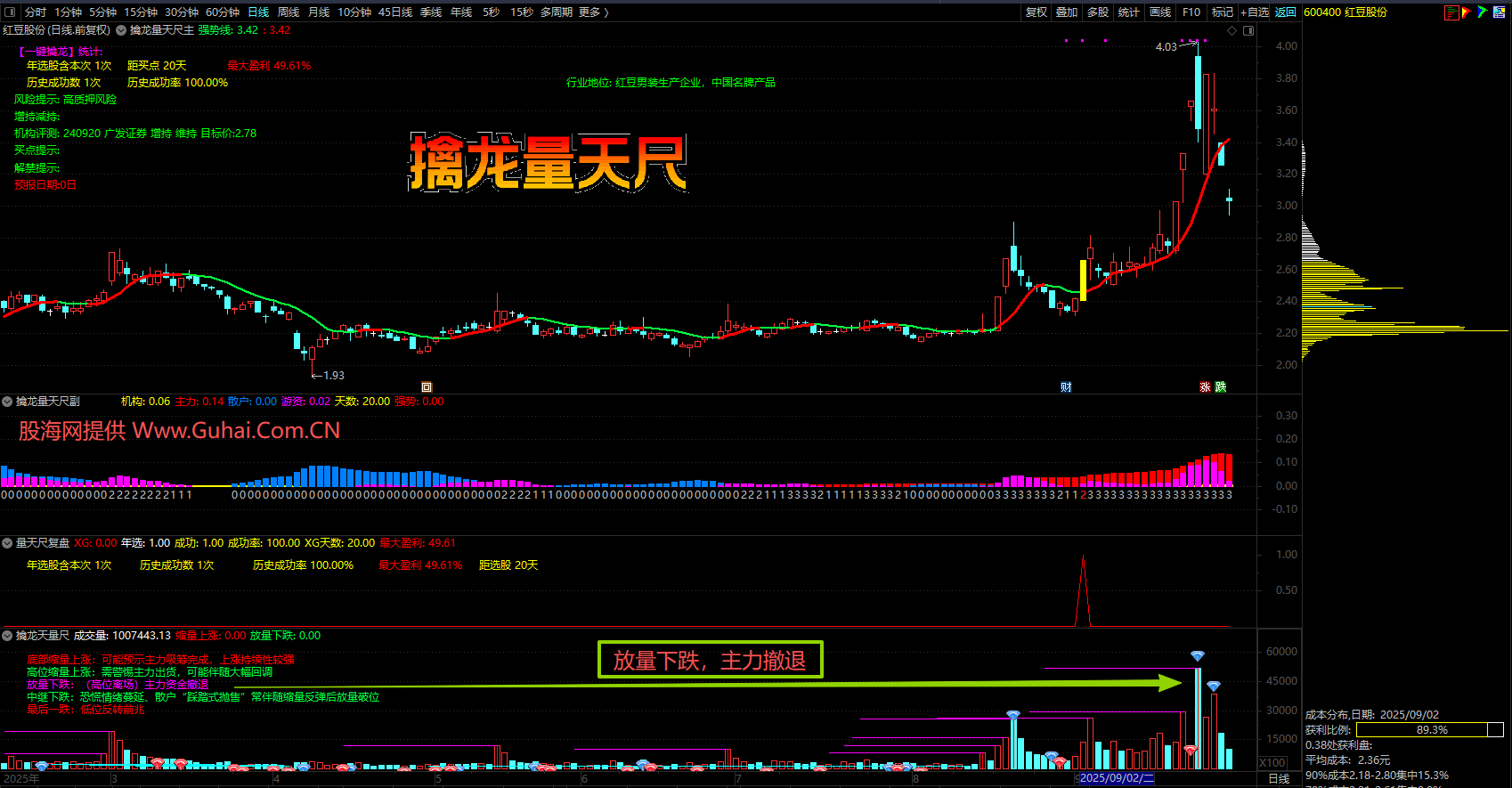
Task: Toggle the X100 volume scale box
Action: [1272, 763]
